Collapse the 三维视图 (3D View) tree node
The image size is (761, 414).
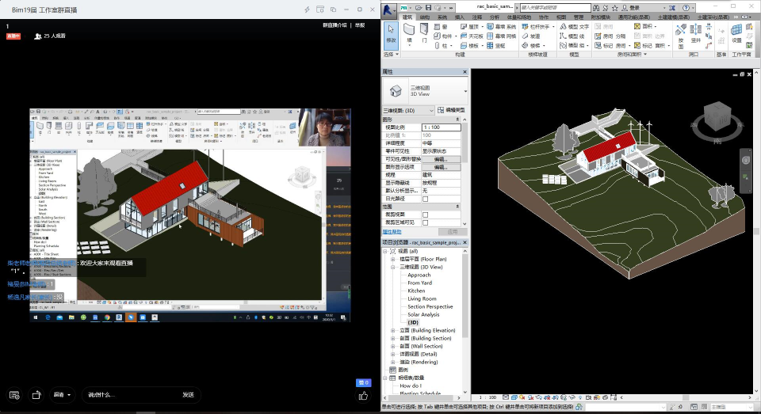pos(394,266)
